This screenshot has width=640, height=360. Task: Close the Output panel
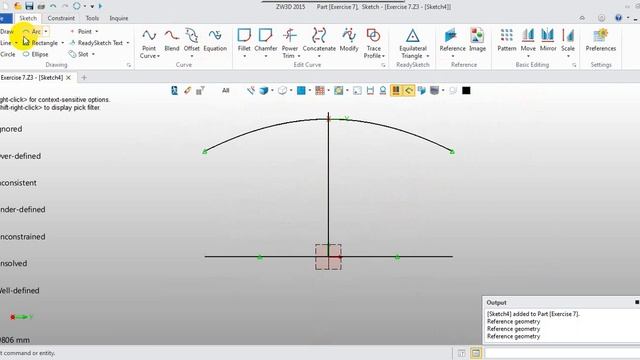(x=637, y=302)
